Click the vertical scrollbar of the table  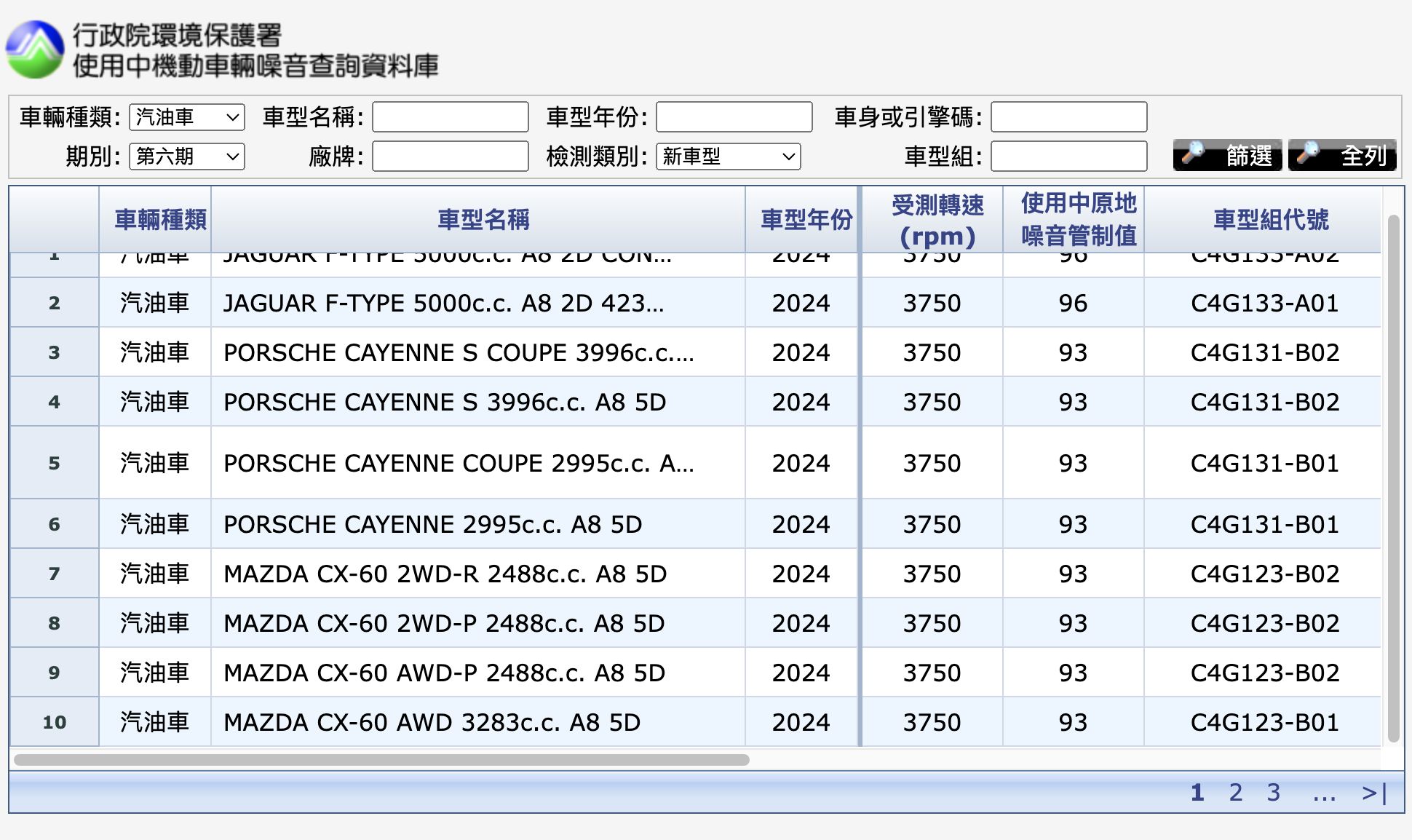tap(1393, 478)
